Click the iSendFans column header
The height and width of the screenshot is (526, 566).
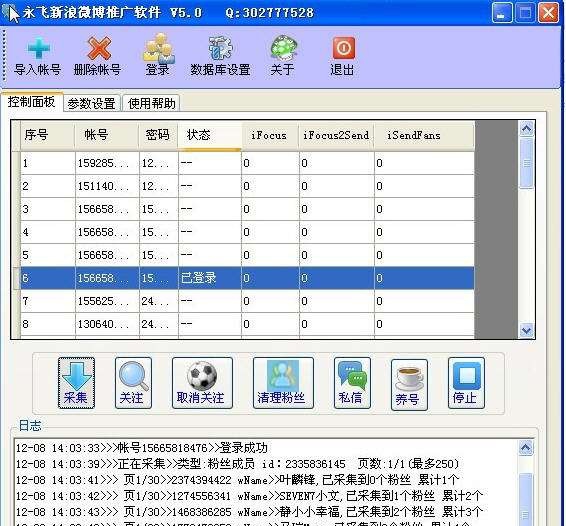(x=424, y=135)
